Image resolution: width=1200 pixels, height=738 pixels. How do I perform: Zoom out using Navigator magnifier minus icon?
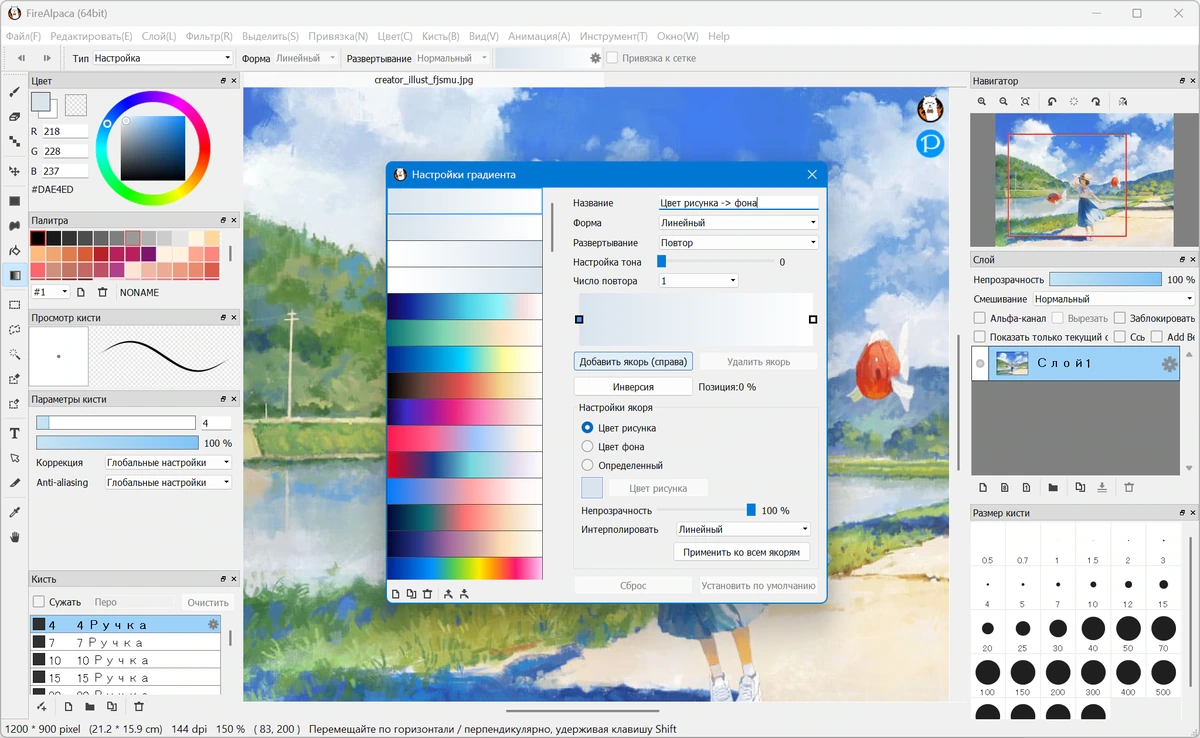coord(1003,101)
